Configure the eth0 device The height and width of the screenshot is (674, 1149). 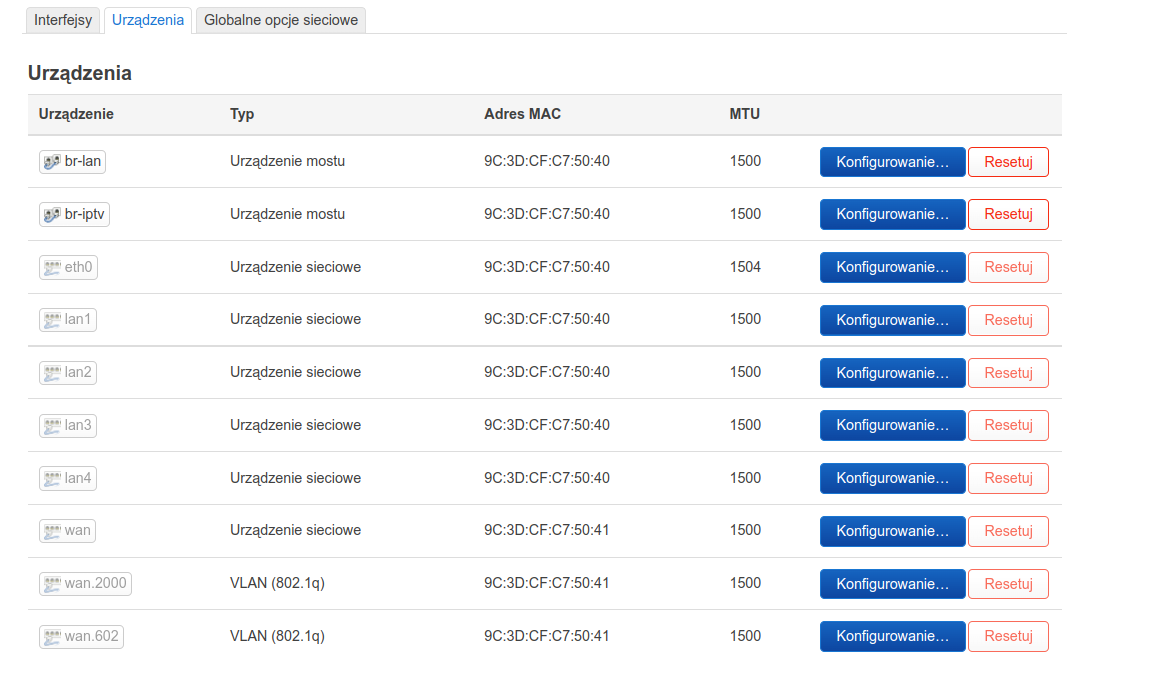coord(893,267)
